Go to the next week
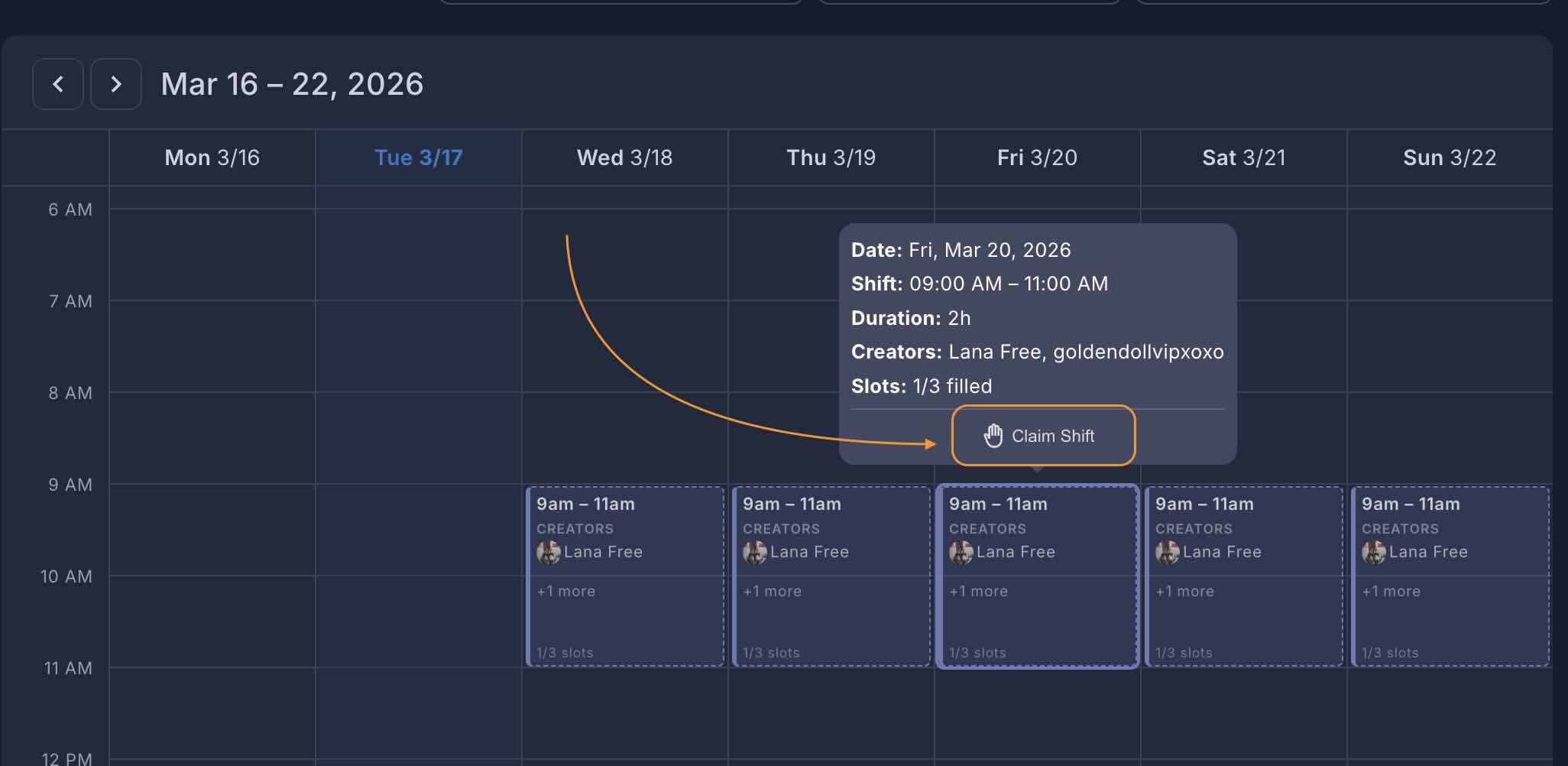The image size is (1568, 766). 116,84
